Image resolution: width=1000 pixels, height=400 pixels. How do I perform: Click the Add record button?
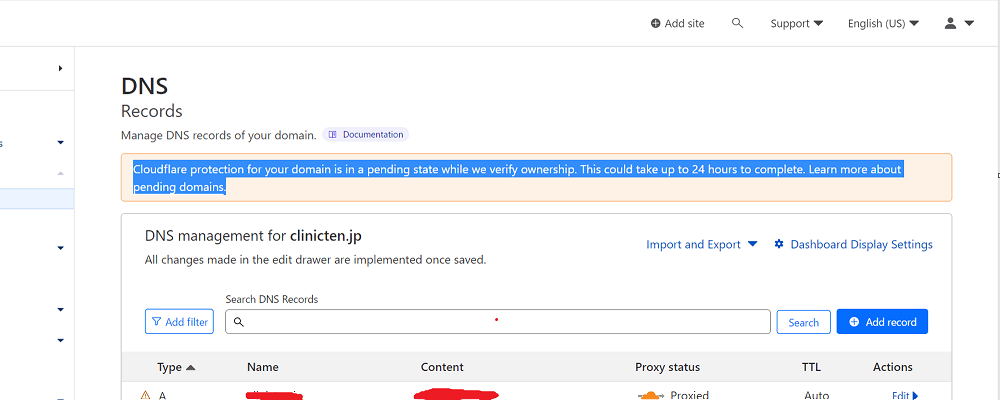point(882,322)
